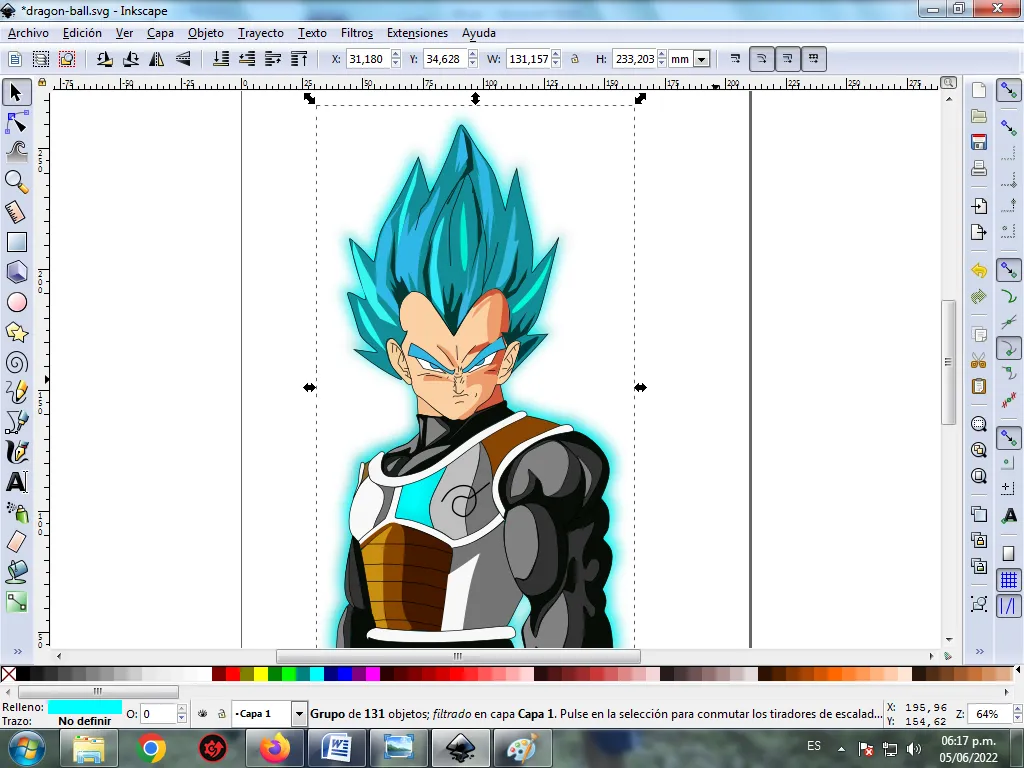Toggle the master snapping button

click(1008, 90)
